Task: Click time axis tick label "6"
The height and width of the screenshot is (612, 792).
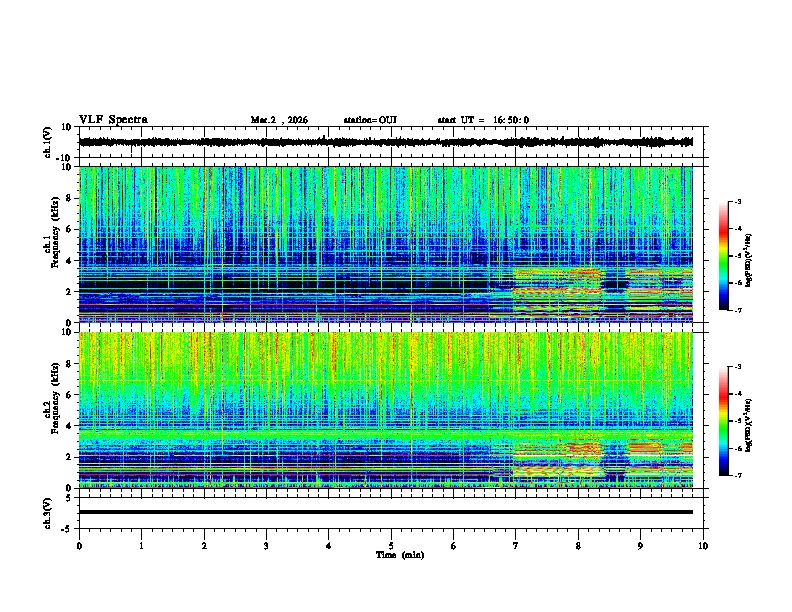Action: (453, 546)
